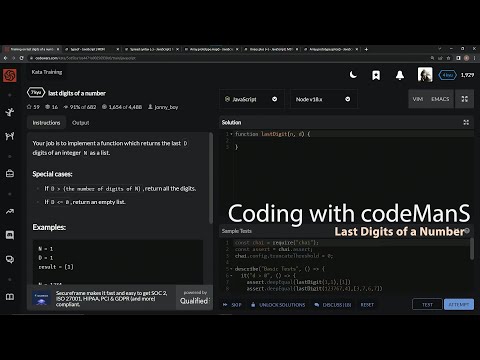The image size is (480, 360).
Task: Open the Discord chat icon in sidebar
Action: point(10,235)
